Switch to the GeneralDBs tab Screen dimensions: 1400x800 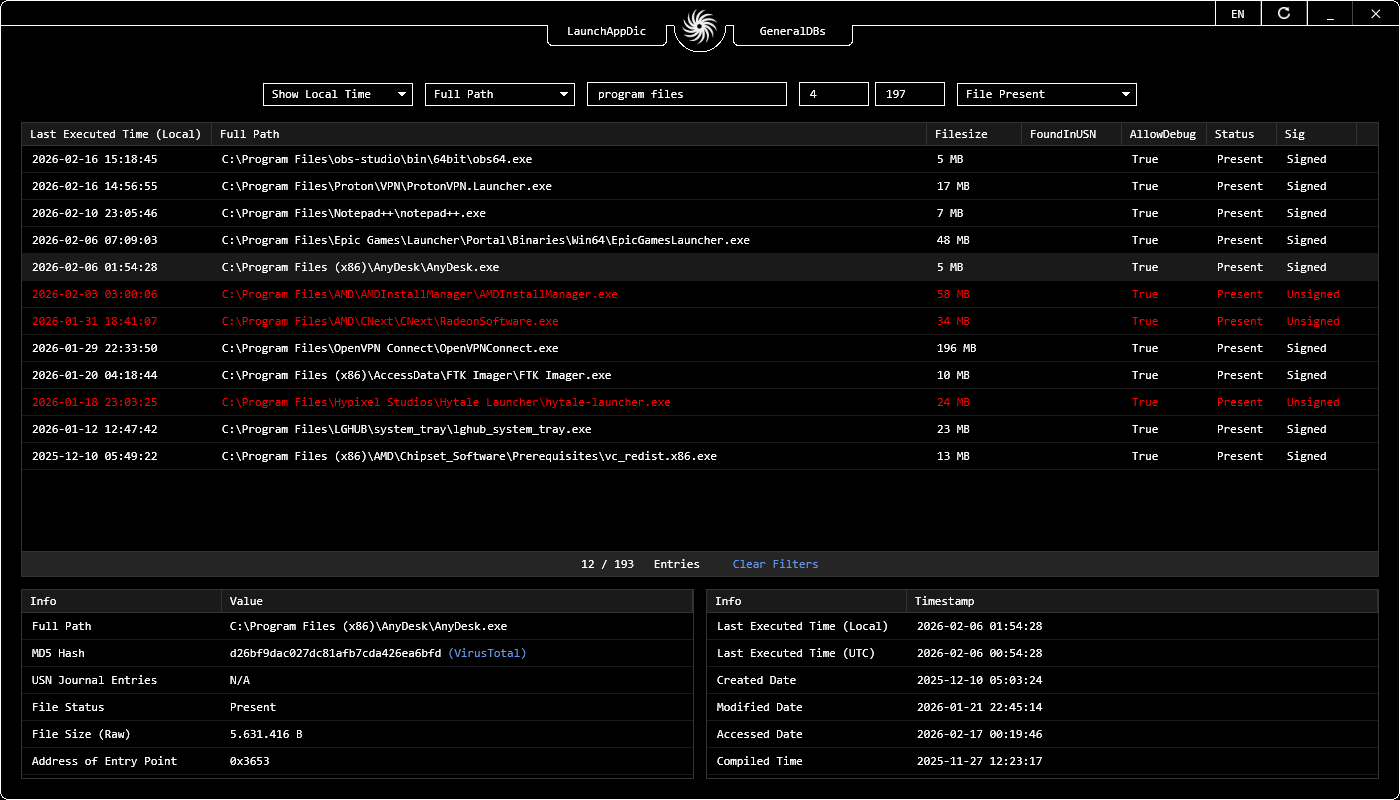792,31
